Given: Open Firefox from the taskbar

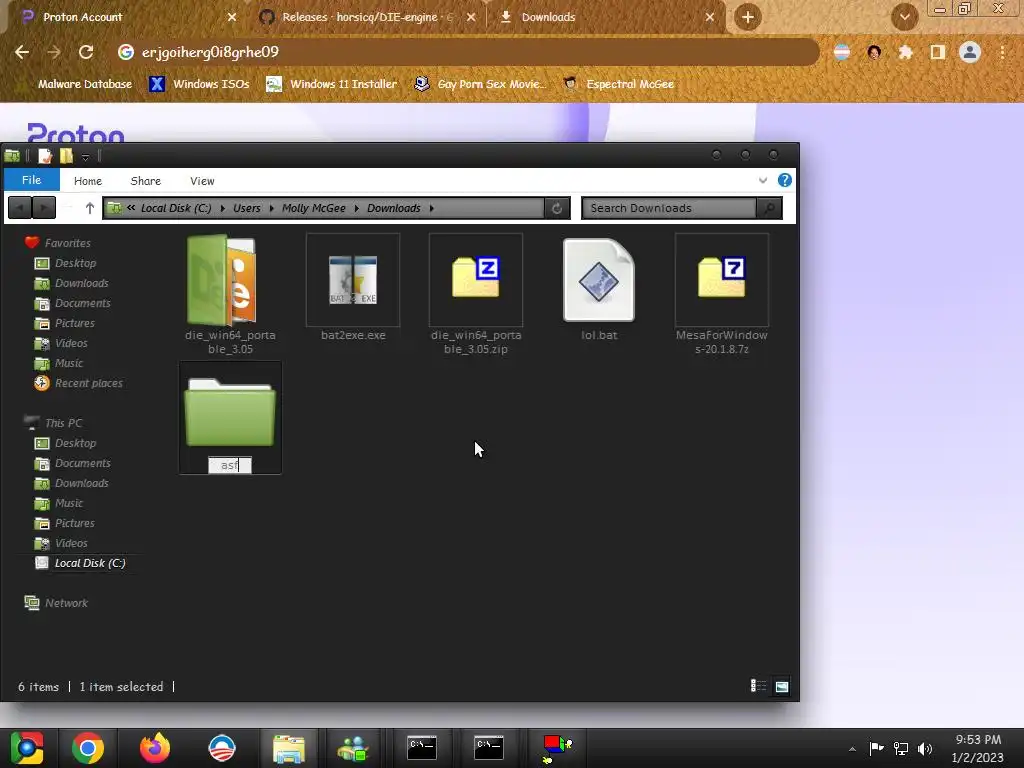Looking at the screenshot, I should (x=155, y=747).
